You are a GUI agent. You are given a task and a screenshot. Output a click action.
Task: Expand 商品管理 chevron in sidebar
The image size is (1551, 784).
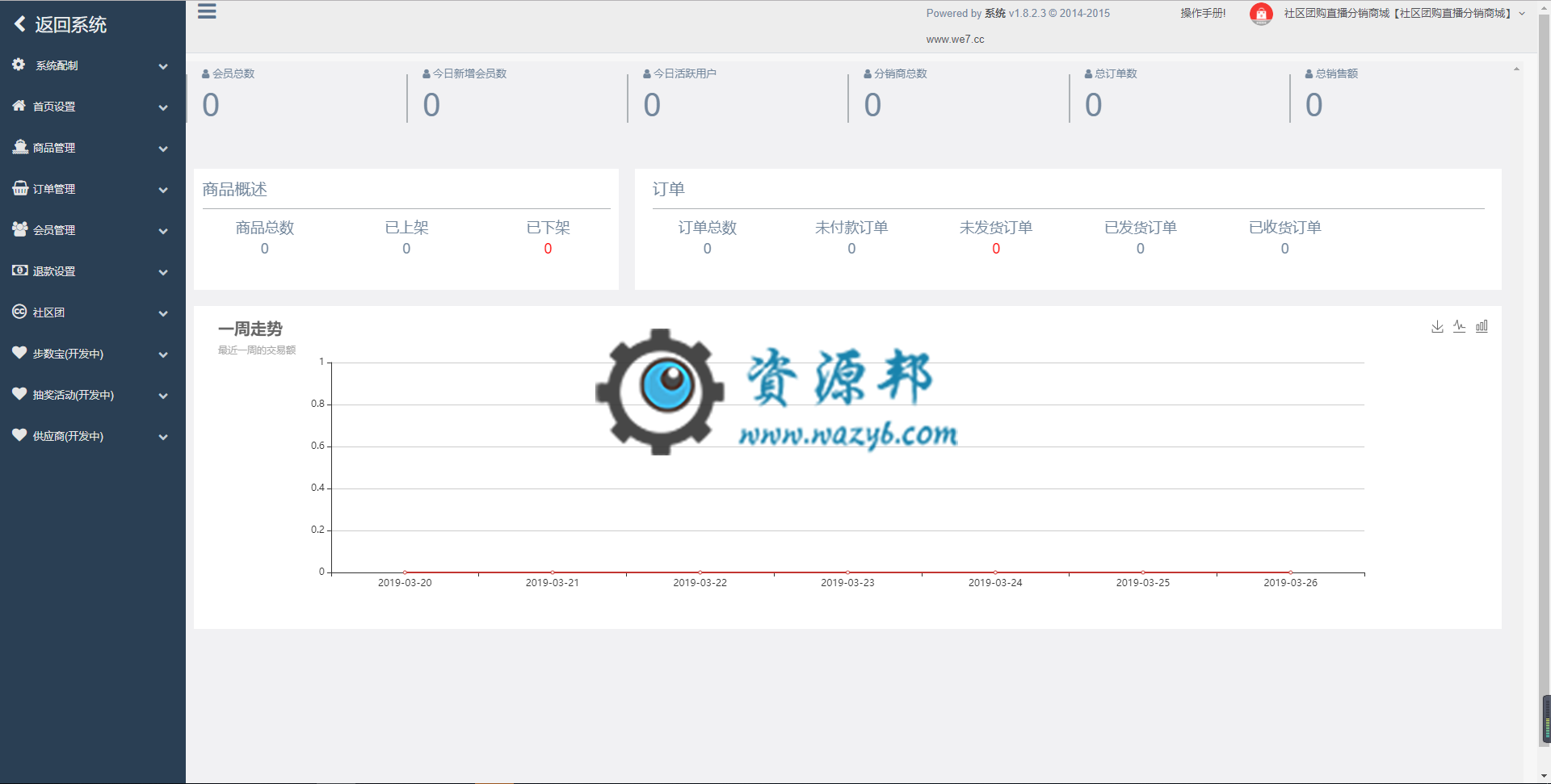click(x=163, y=149)
